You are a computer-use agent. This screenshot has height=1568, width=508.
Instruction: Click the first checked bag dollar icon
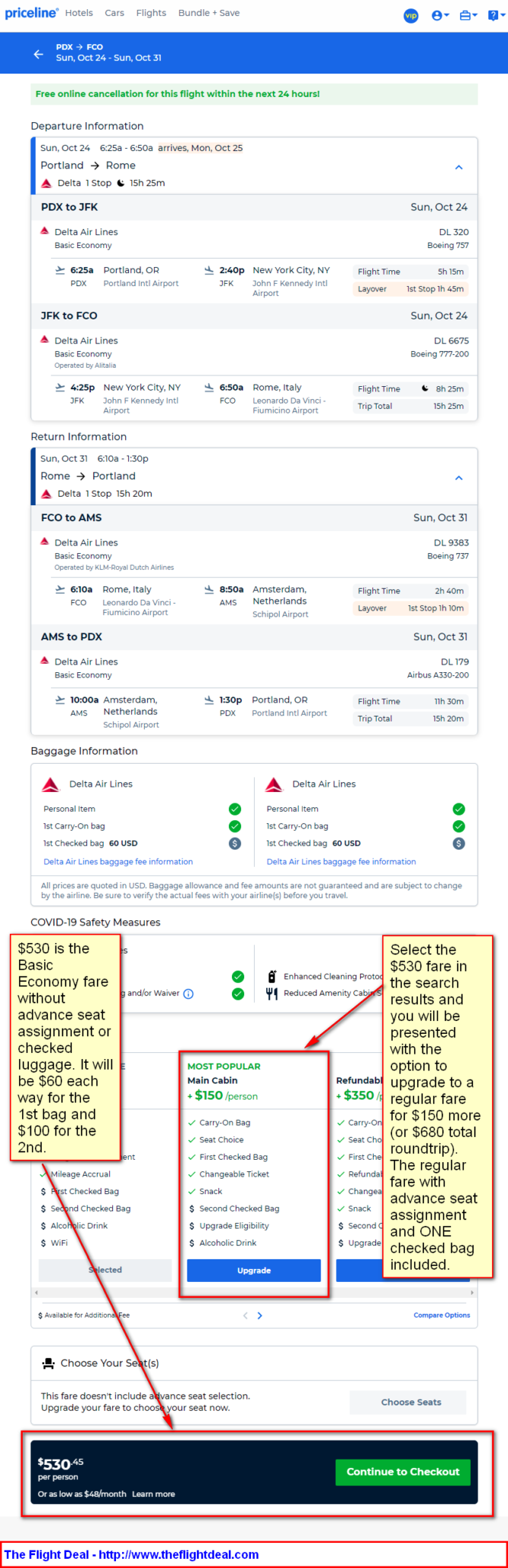point(235,844)
